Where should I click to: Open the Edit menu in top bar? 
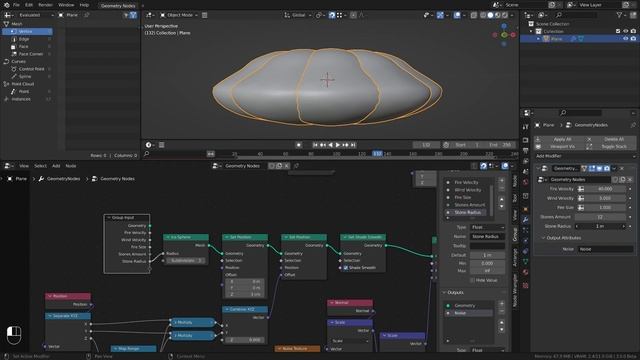click(29, 5)
